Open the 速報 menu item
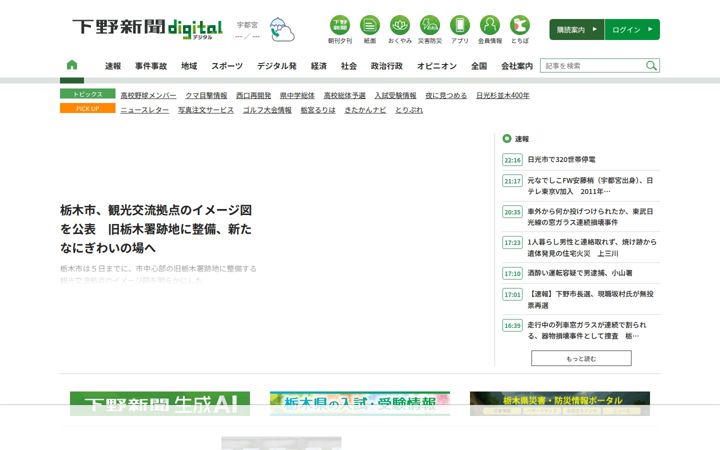This screenshot has height=450, width=720. tap(113, 66)
